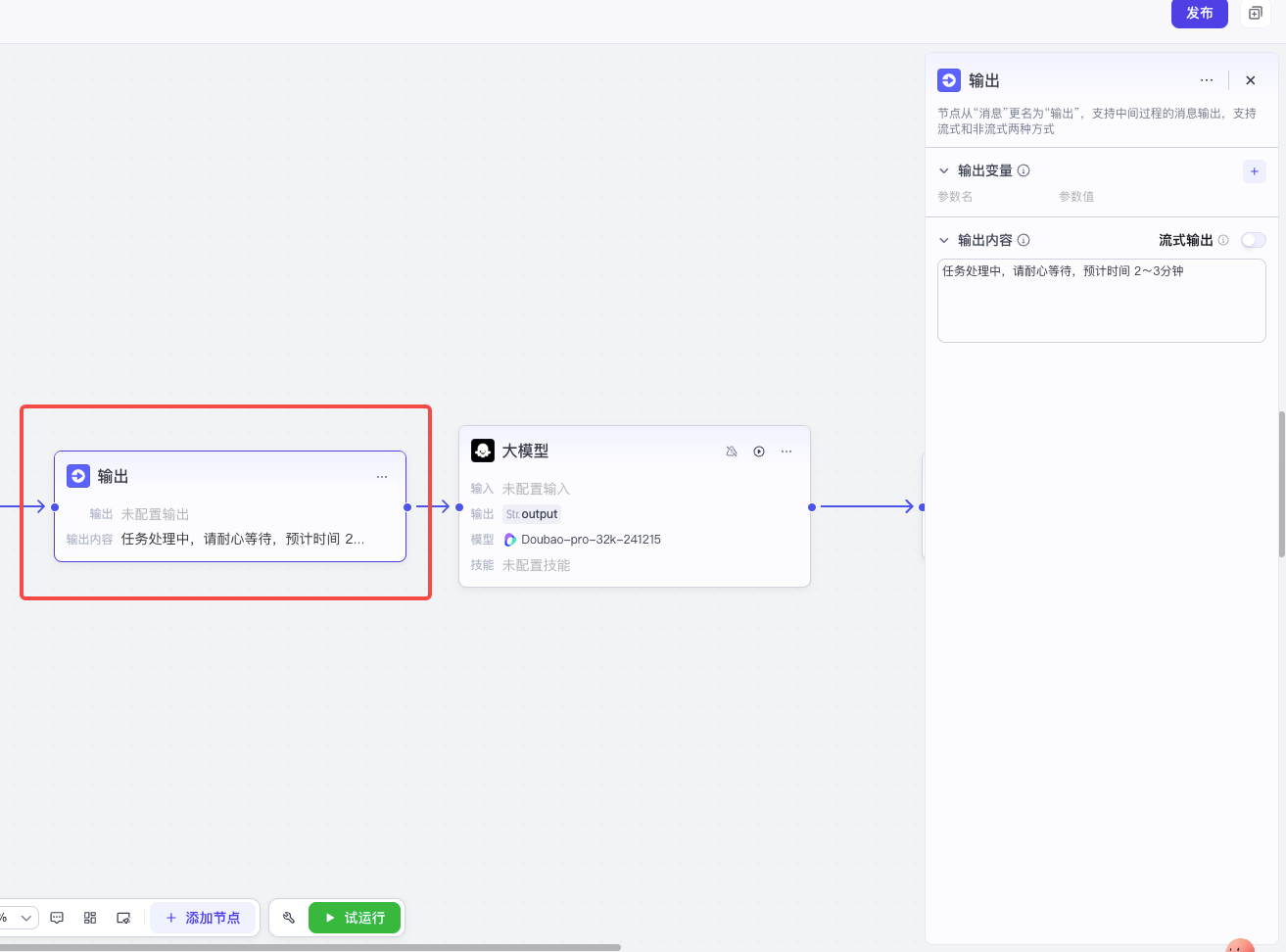Image resolution: width=1286 pixels, height=952 pixels.
Task: Click the 任务处理中 preview text in 输出 node
Action: coord(243,539)
